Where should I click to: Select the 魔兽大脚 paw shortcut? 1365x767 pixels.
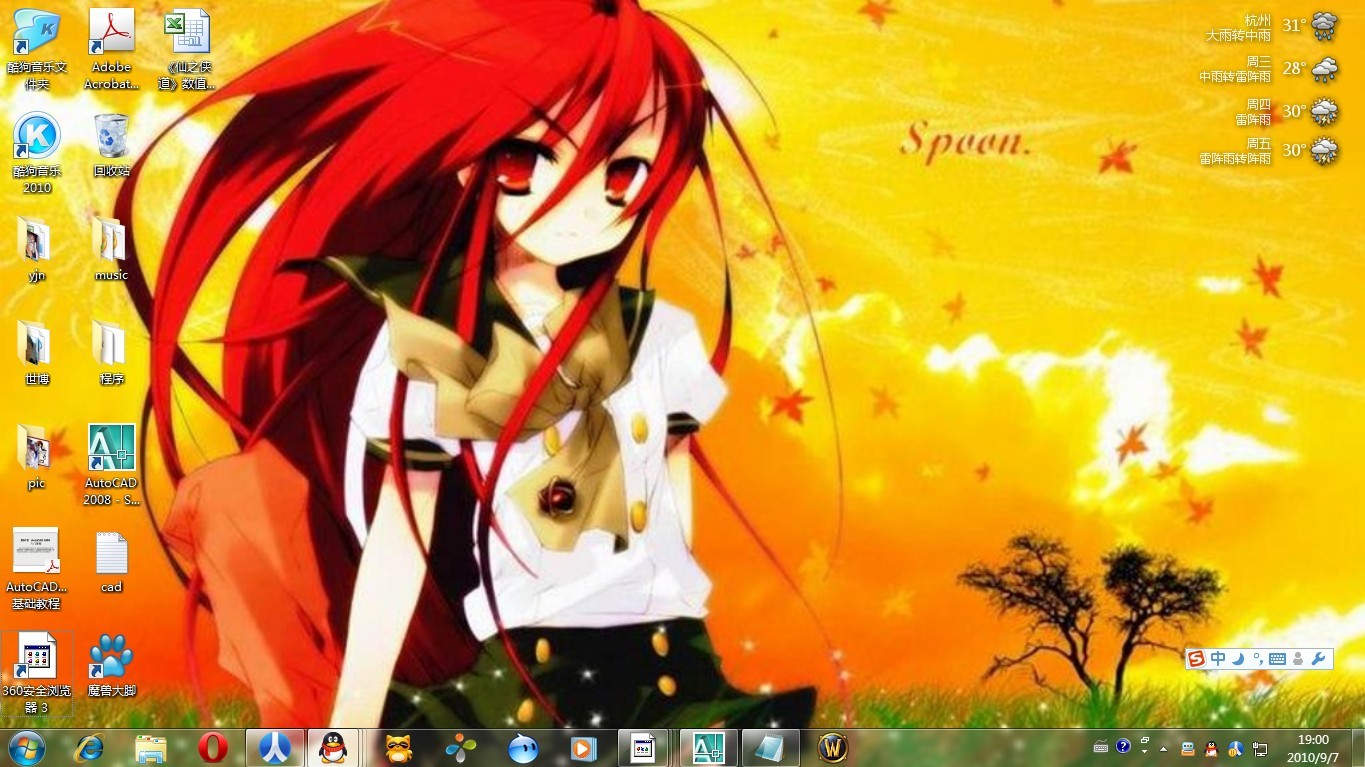pos(111,664)
